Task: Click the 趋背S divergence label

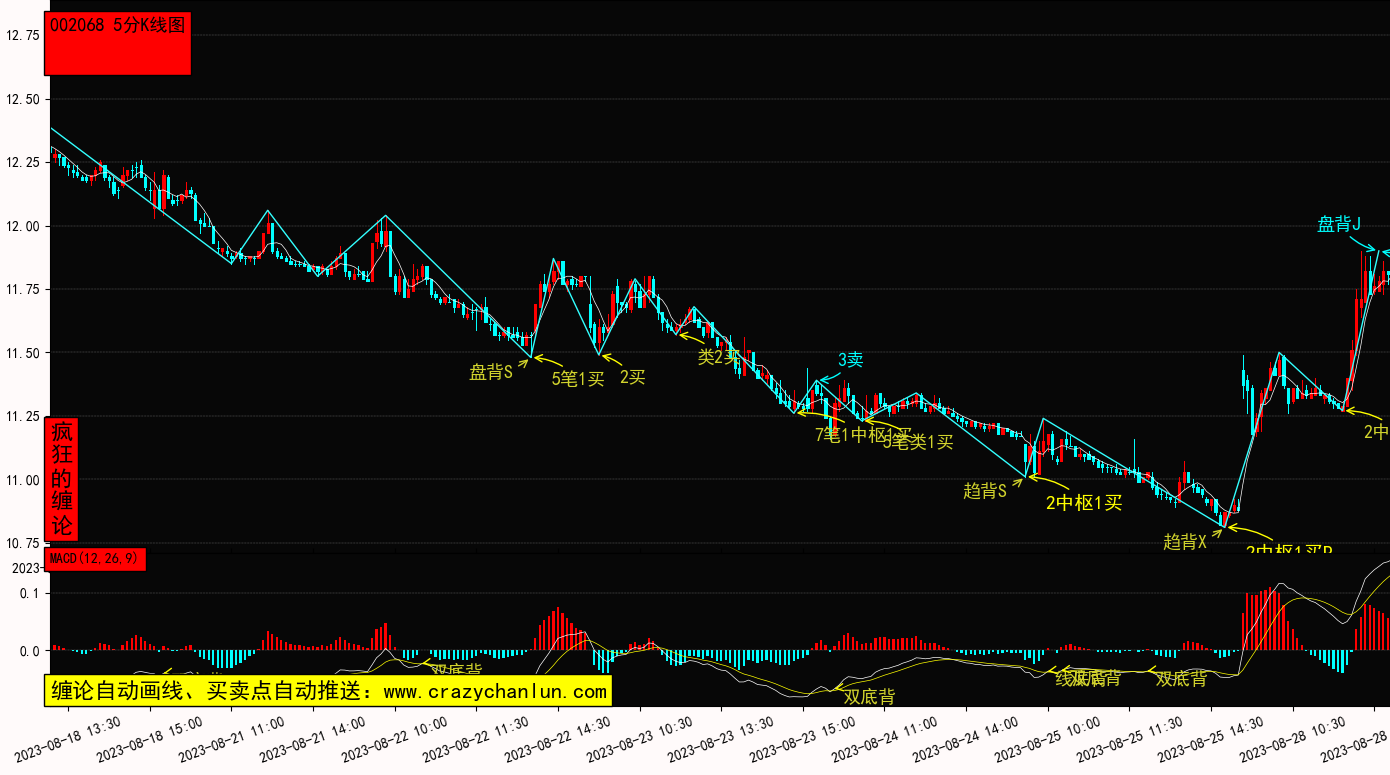Action: tap(984, 491)
